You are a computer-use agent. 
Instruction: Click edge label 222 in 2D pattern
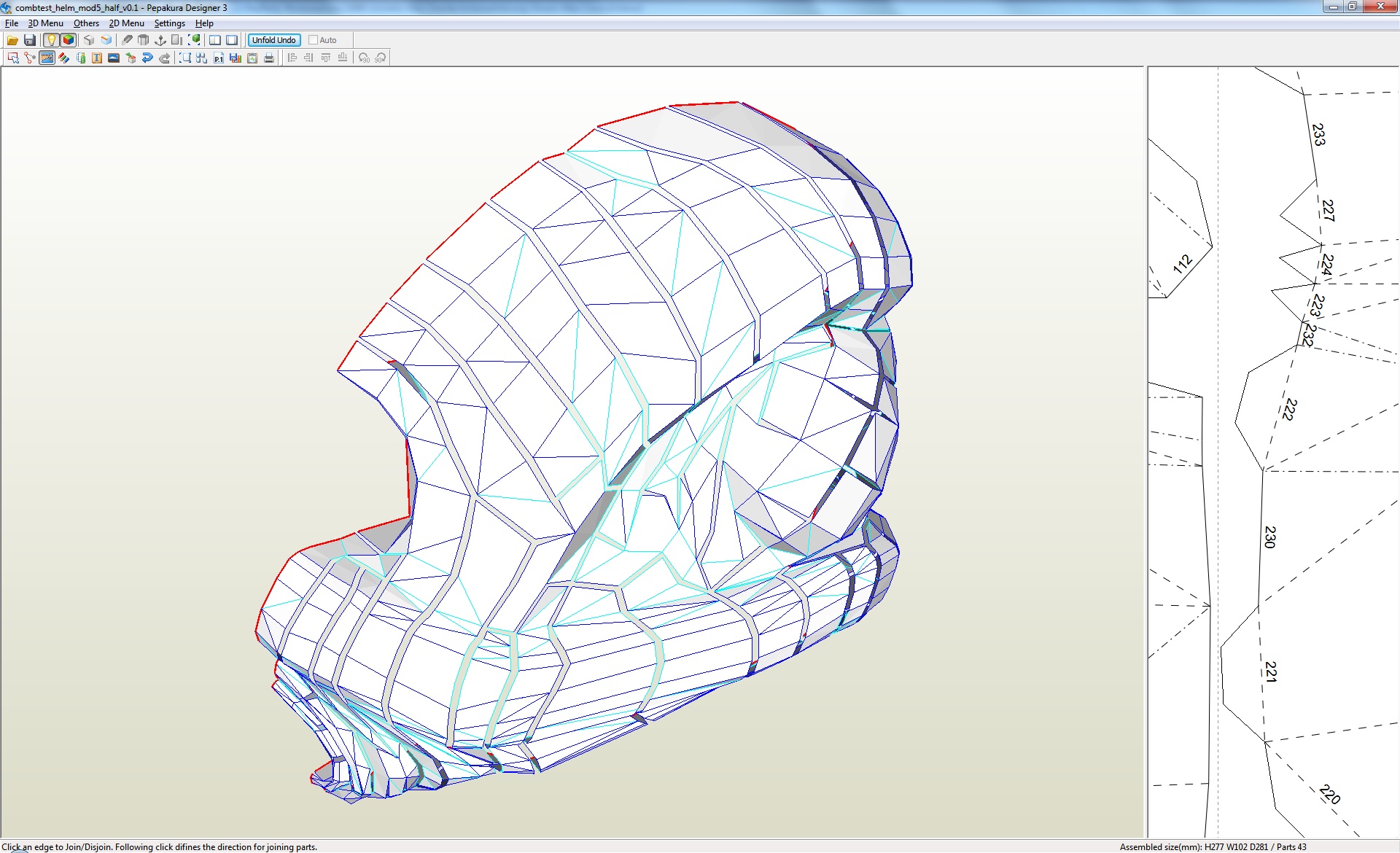[1290, 409]
